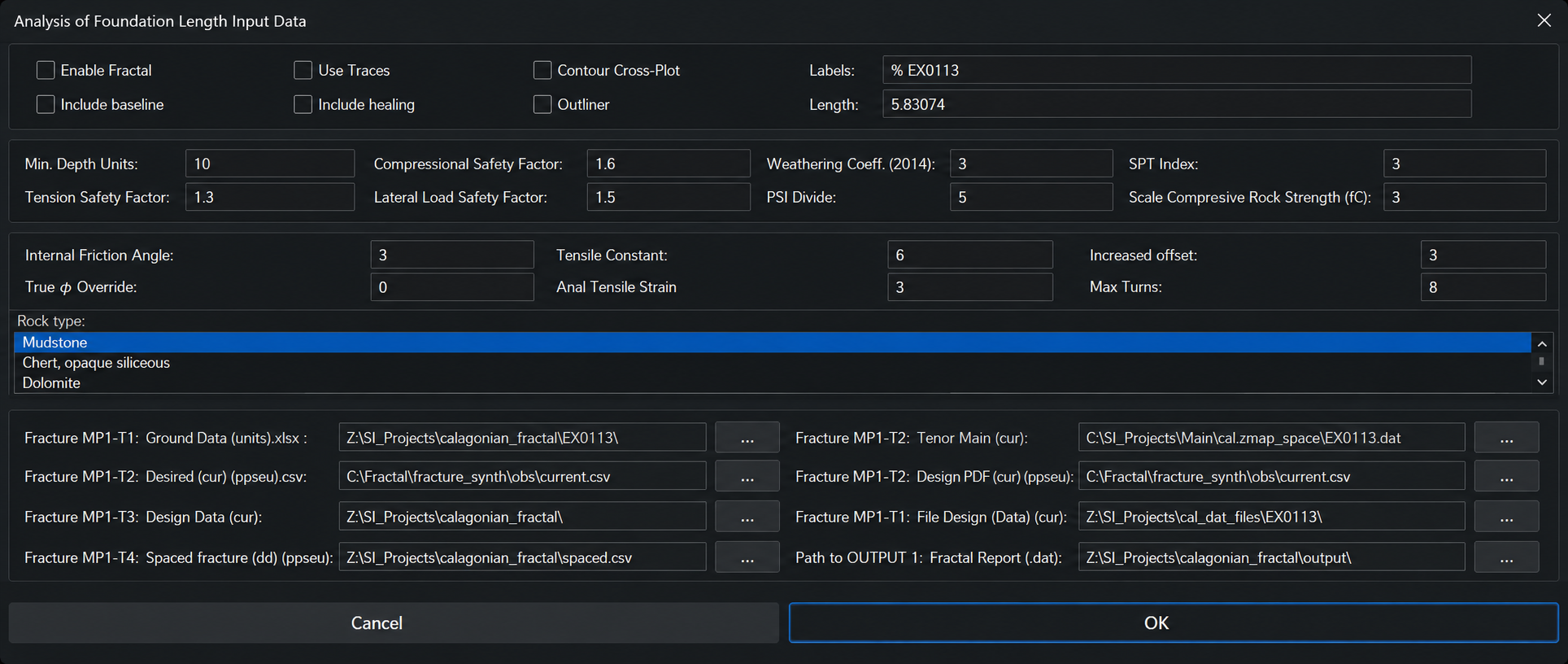Click the Fractal Report output path field
Image resolution: width=1568 pixels, height=664 pixels.
pyautogui.click(x=1272, y=557)
